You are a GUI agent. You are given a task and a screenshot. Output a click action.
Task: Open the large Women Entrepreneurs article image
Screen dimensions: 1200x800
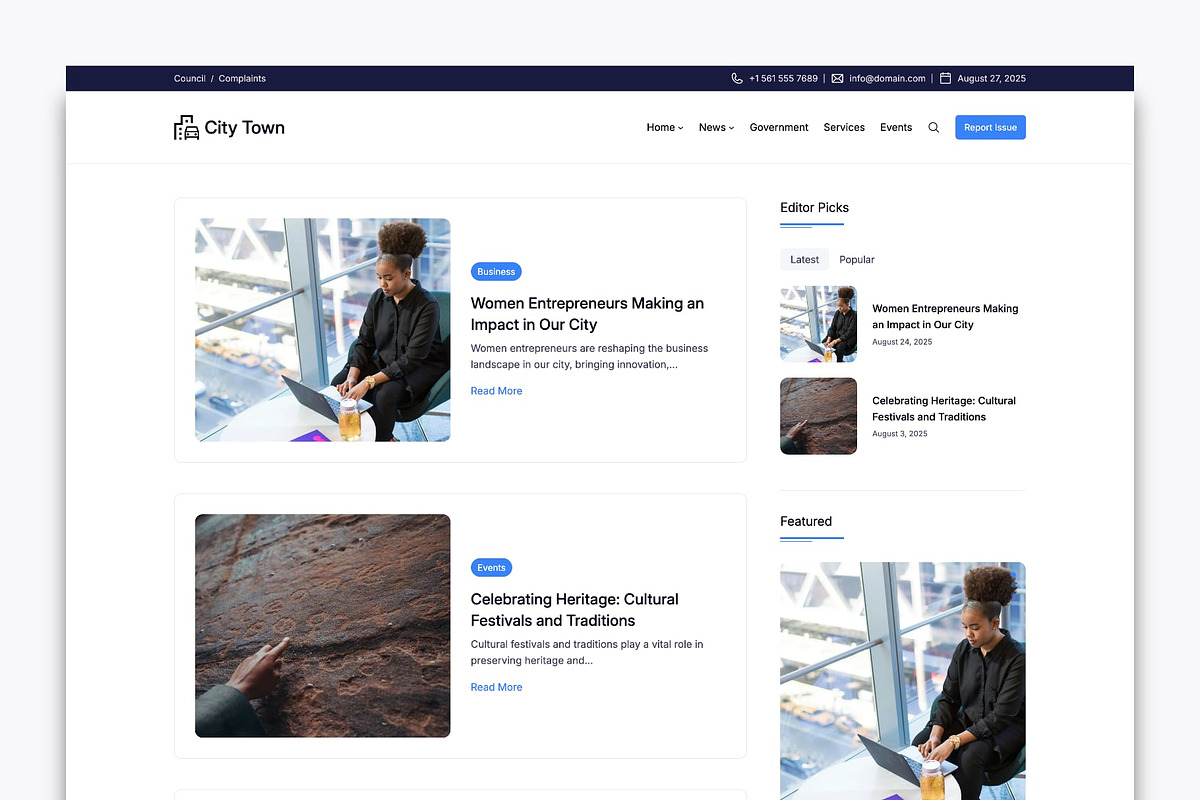322,330
